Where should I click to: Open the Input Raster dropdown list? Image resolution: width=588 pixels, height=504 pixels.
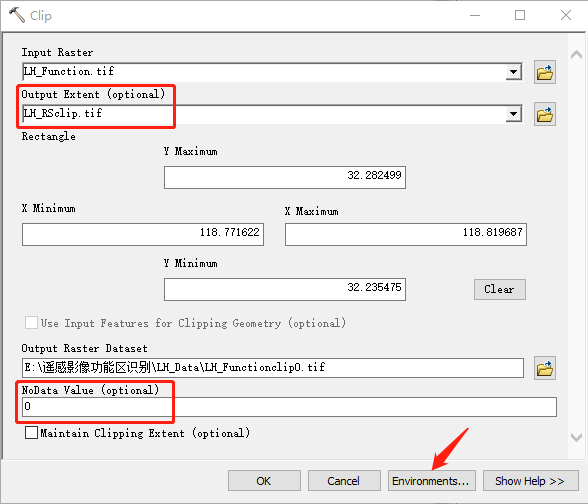point(513,72)
